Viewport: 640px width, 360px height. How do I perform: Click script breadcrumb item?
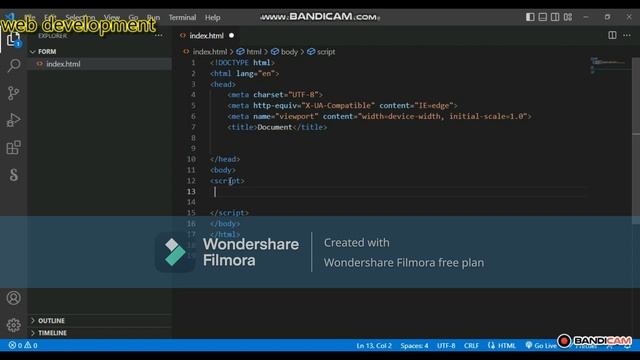326,52
